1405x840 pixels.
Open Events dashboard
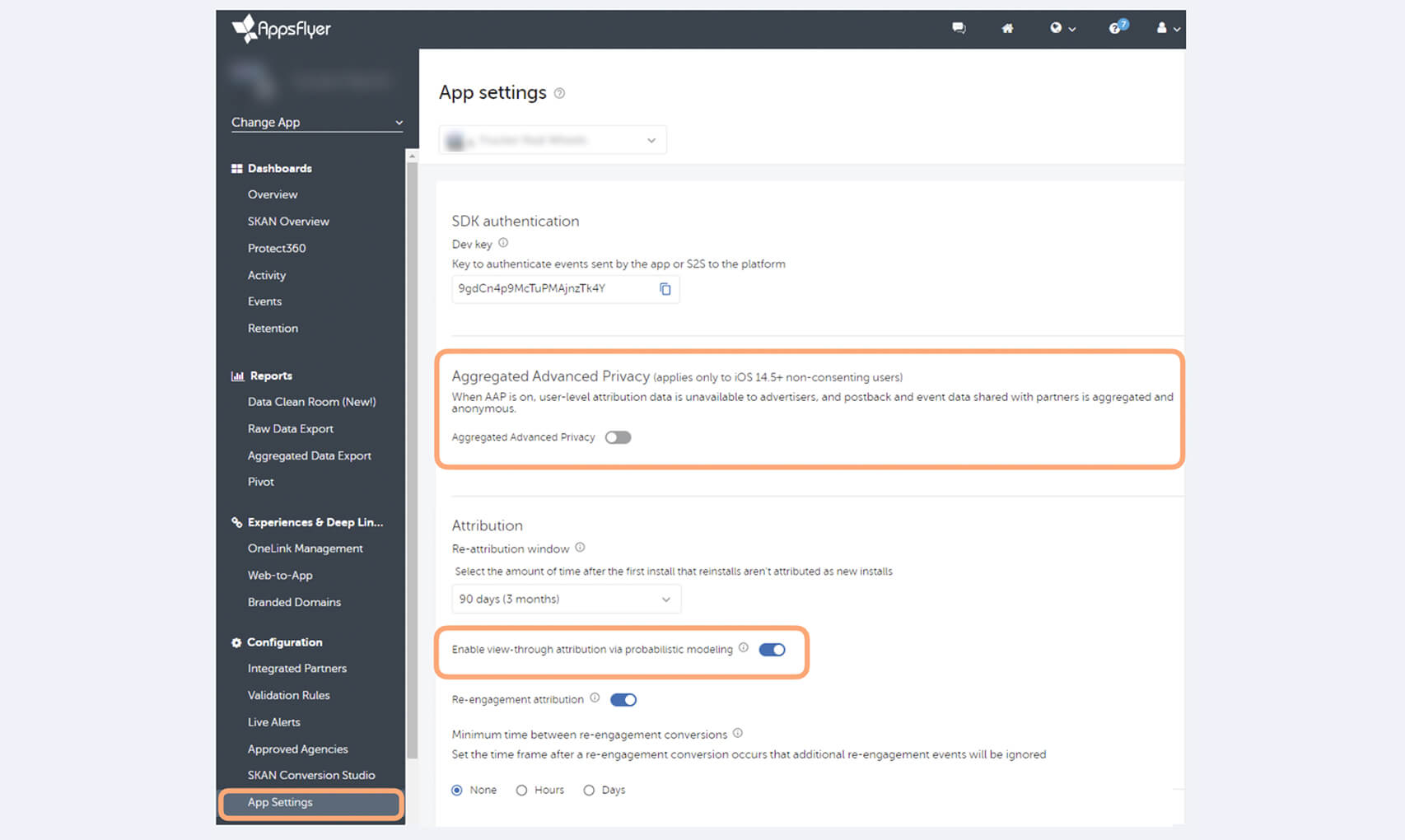tap(264, 301)
